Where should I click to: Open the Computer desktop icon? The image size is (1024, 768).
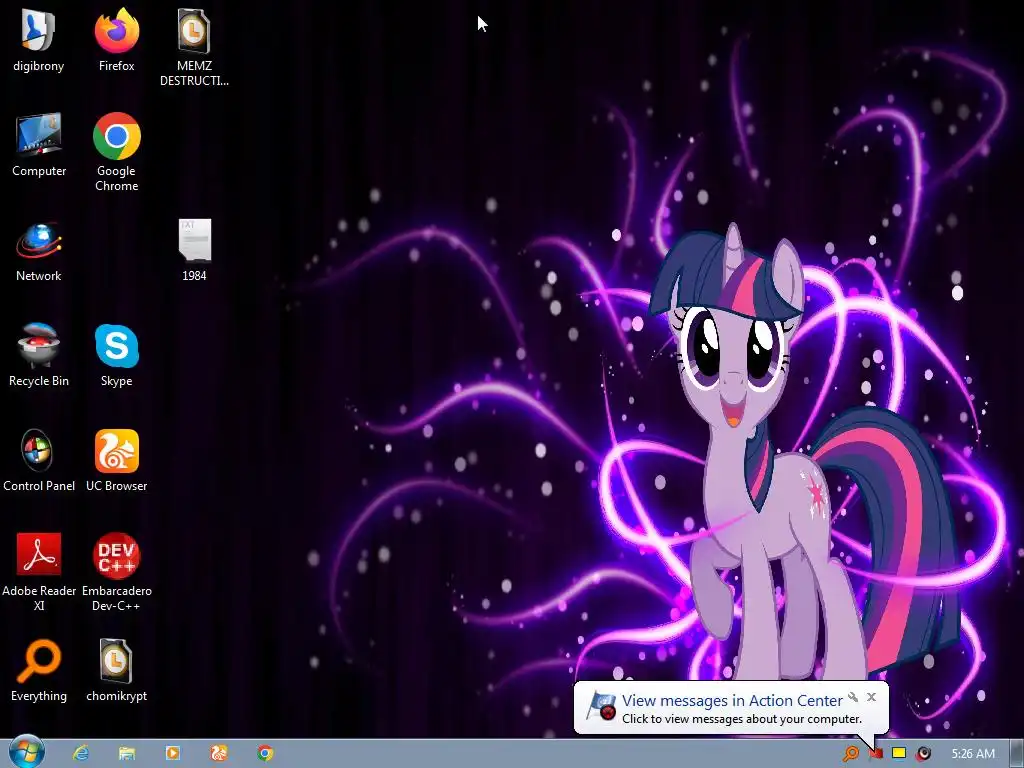click(39, 145)
